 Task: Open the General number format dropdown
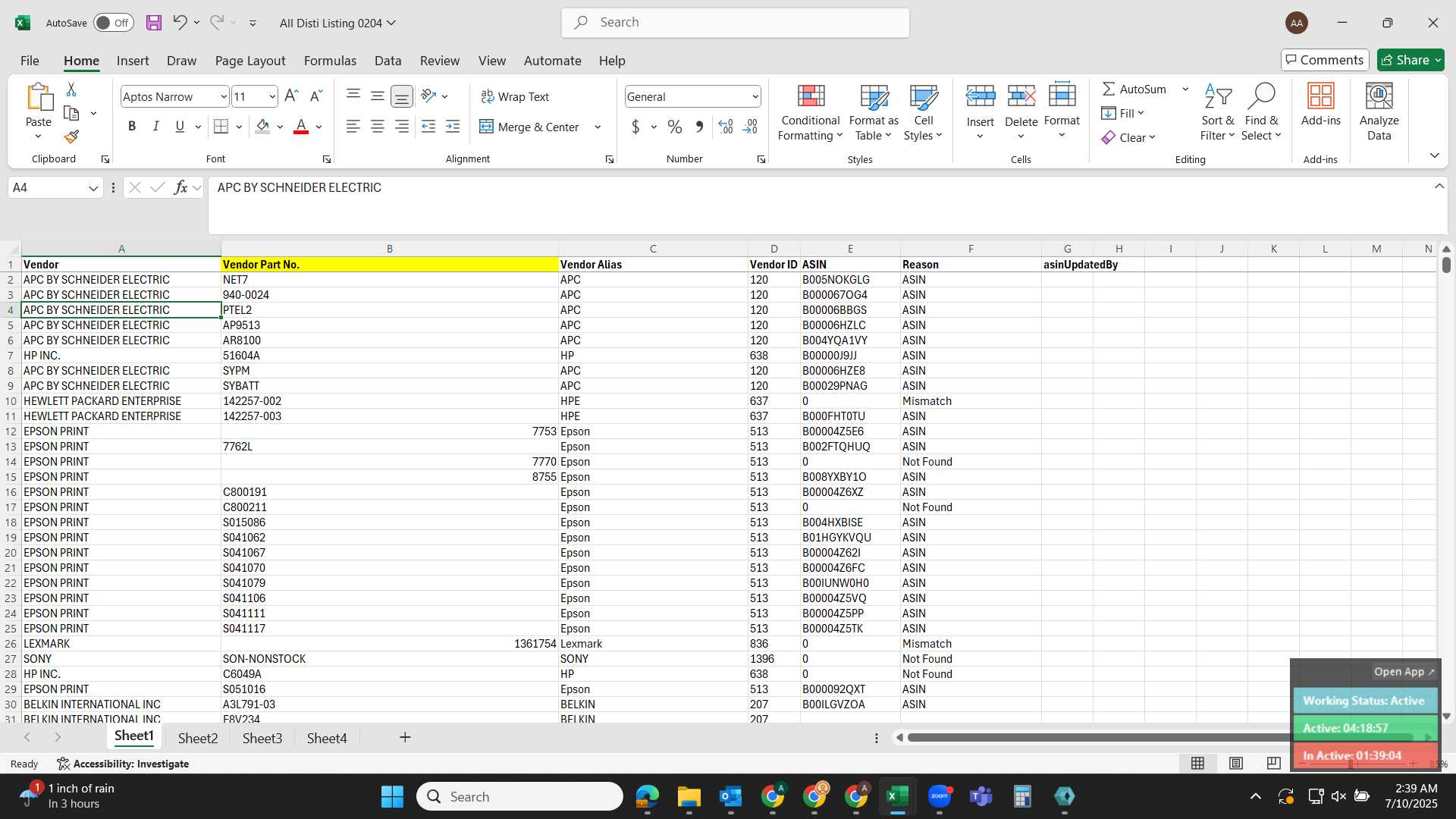click(x=755, y=96)
